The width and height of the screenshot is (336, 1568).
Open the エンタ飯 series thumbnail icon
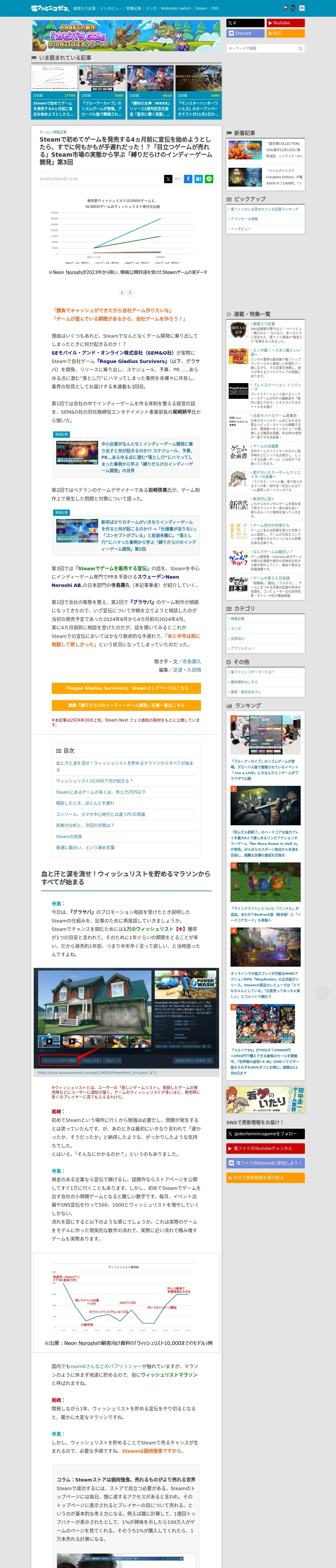238,356
